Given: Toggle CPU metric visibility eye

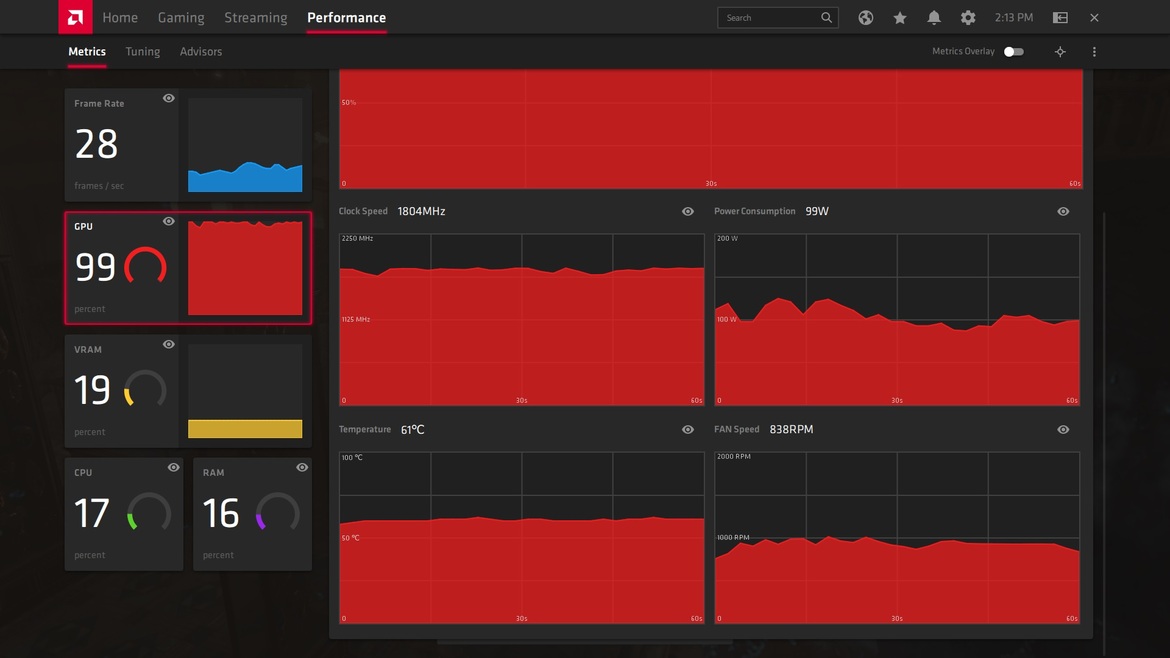Looking at the screenshot, I should coord(173,468).
